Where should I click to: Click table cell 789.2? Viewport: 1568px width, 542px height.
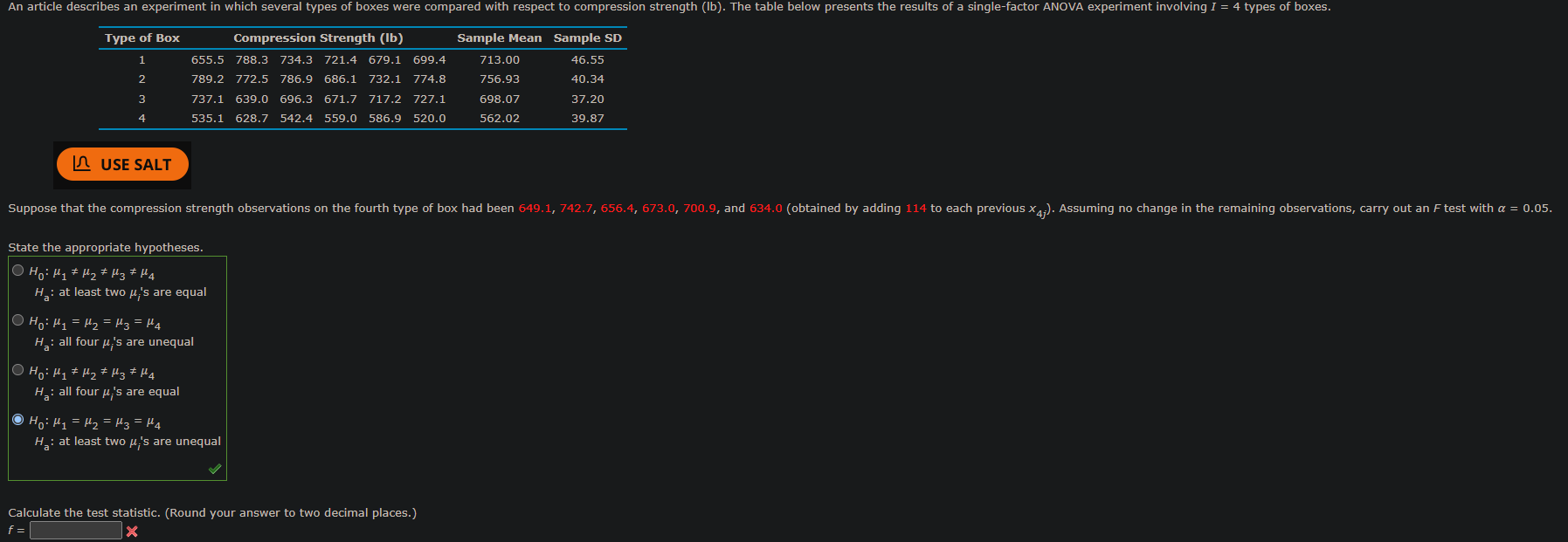click(x=208, y=79)
